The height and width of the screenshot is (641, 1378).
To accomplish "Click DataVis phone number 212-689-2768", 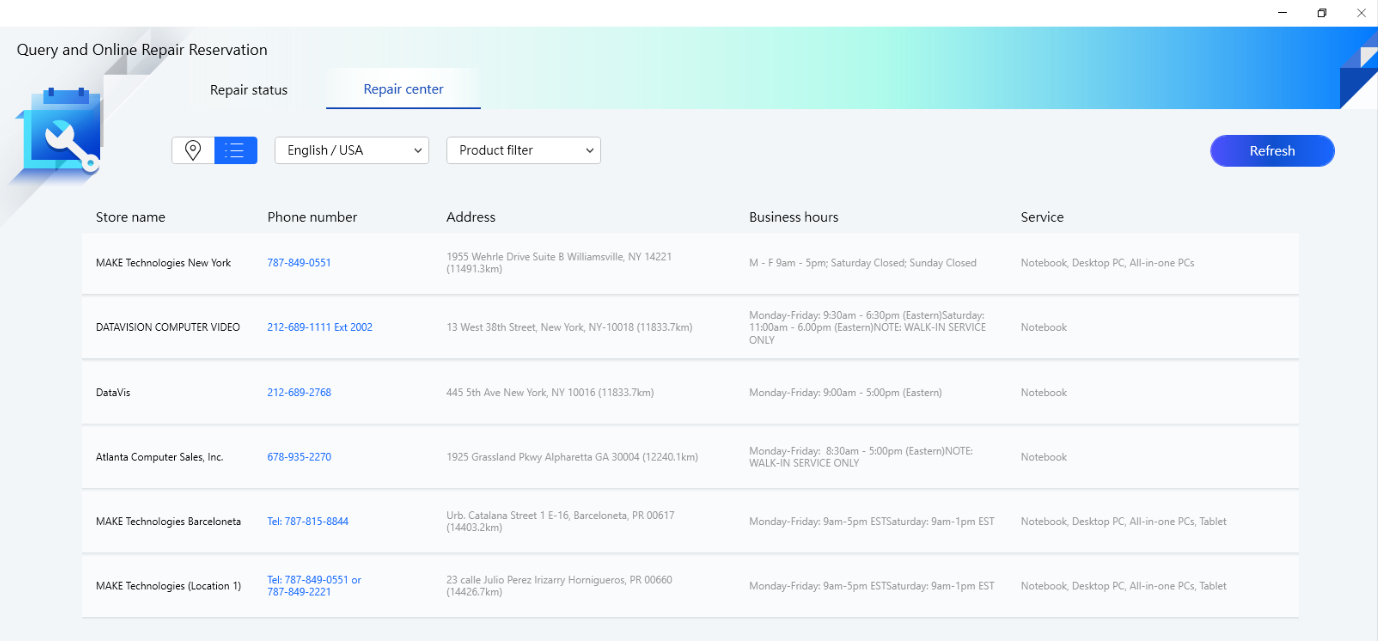I will 299,392.
